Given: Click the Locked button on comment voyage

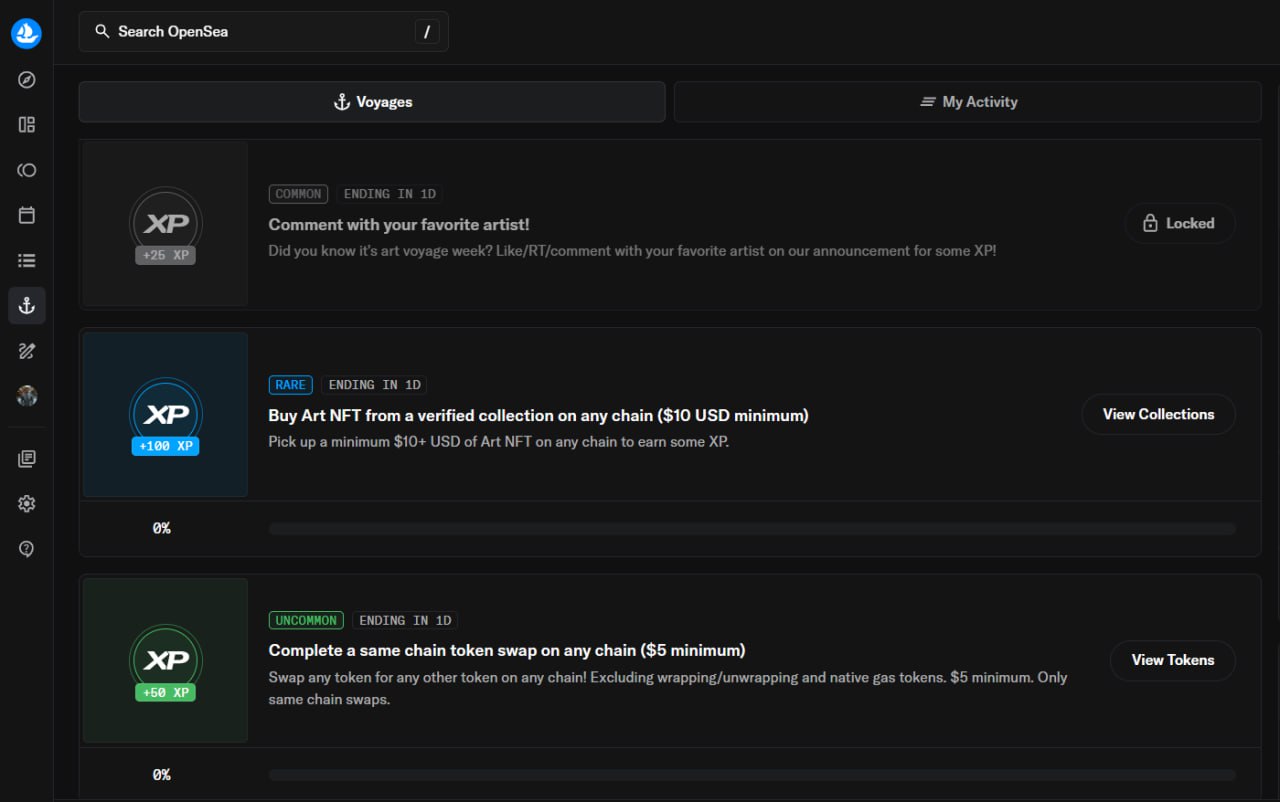Looking at the screenshot, I should [x=1180, y=224].
